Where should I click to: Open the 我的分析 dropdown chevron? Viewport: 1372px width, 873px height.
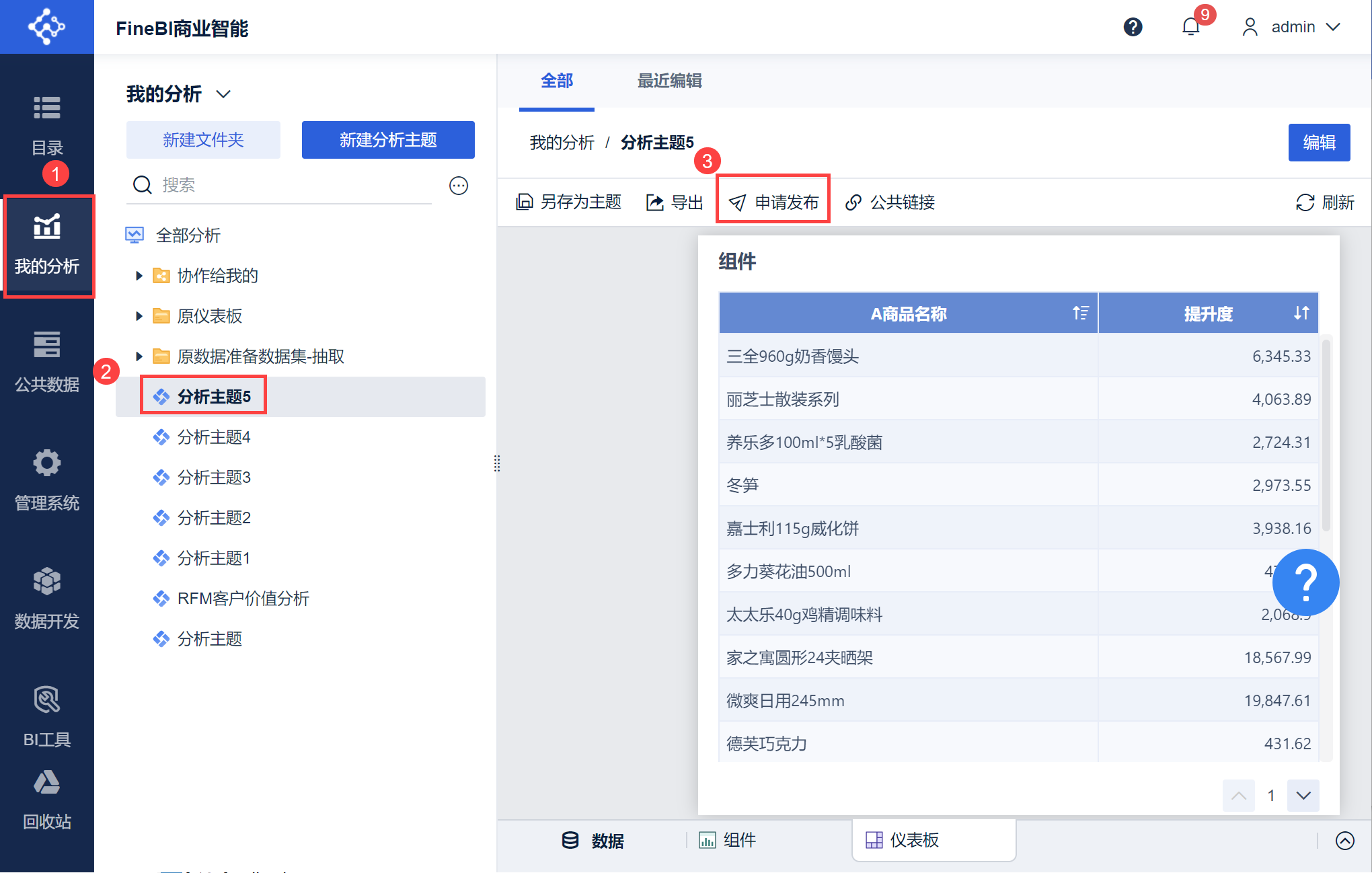coord(223,94)
